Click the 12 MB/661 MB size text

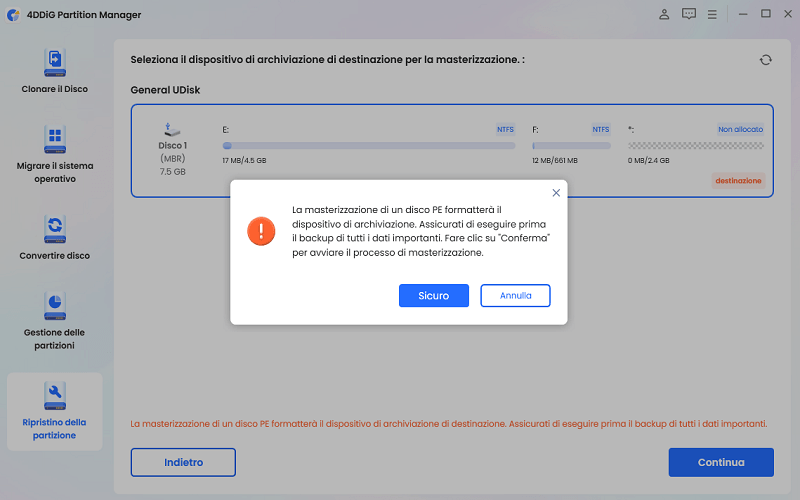(x=555, y=160)
